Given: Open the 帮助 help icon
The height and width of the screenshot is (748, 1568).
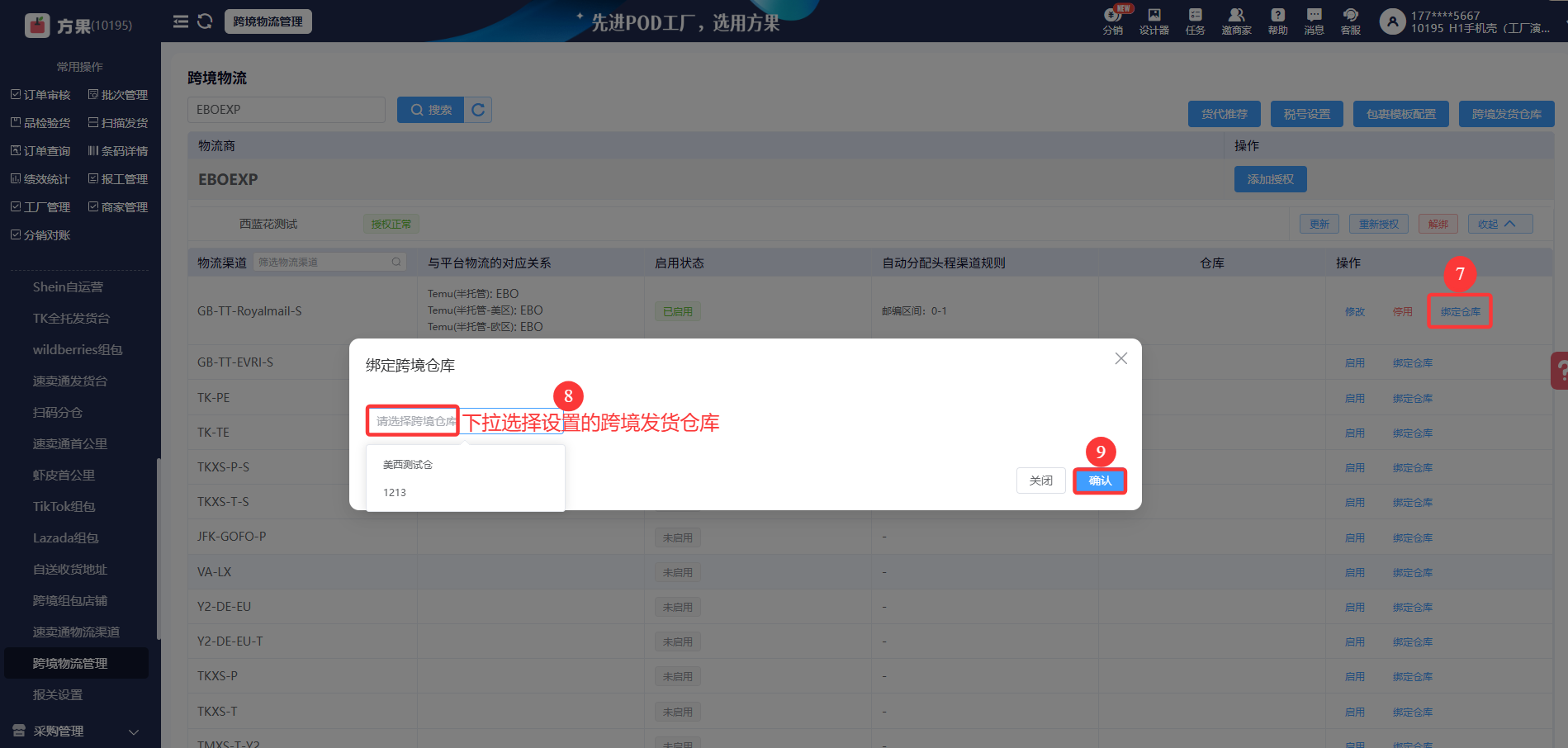Looking at the screenshot, I should [x=1277, y=21].
